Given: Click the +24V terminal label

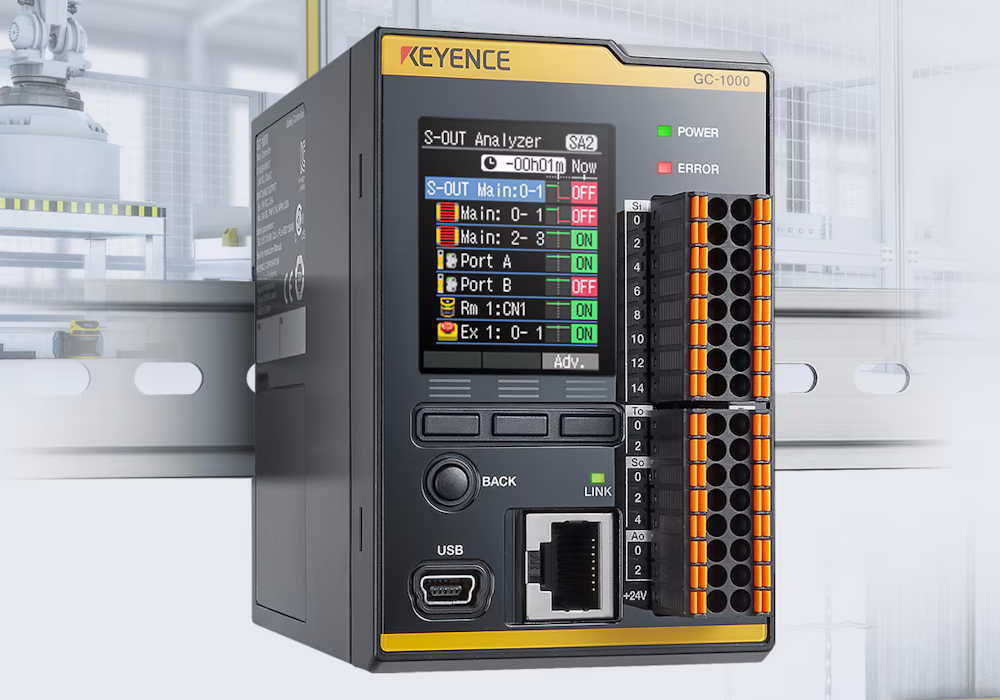Looking at the screenshot, I should pos(635,595).
